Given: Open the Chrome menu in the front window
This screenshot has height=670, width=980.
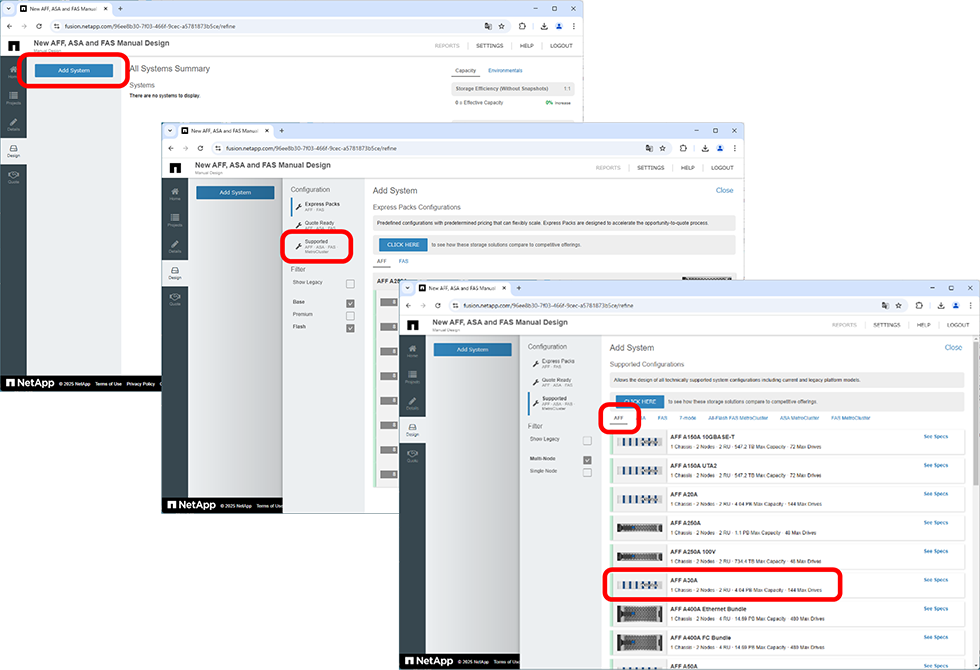Looking at the screenshot, I should point(971,306).
